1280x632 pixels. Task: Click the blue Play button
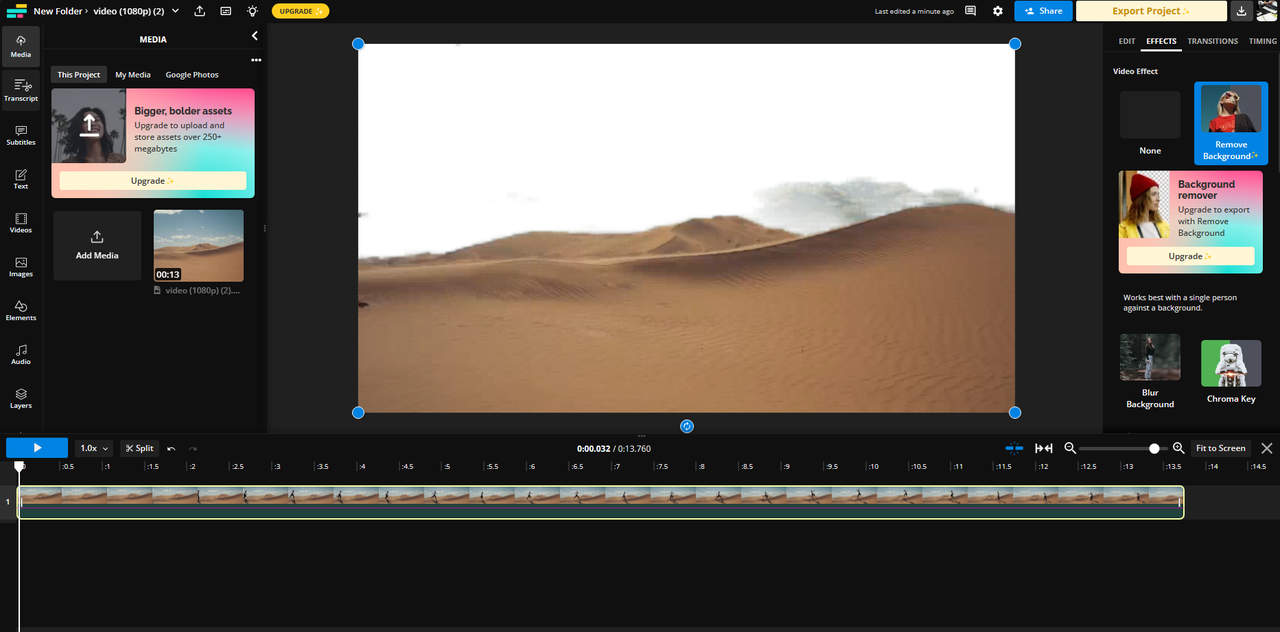(37, 448)
